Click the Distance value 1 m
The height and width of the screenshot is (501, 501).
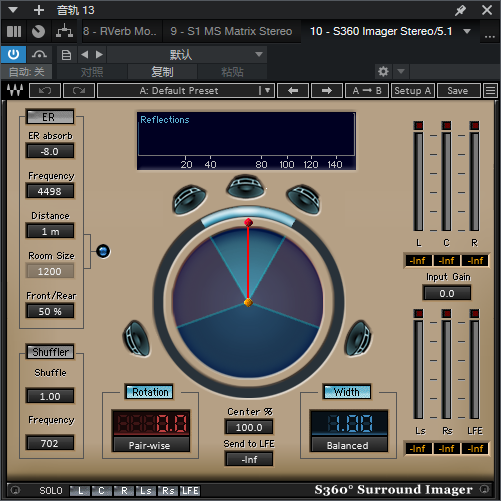pos(50,231)
